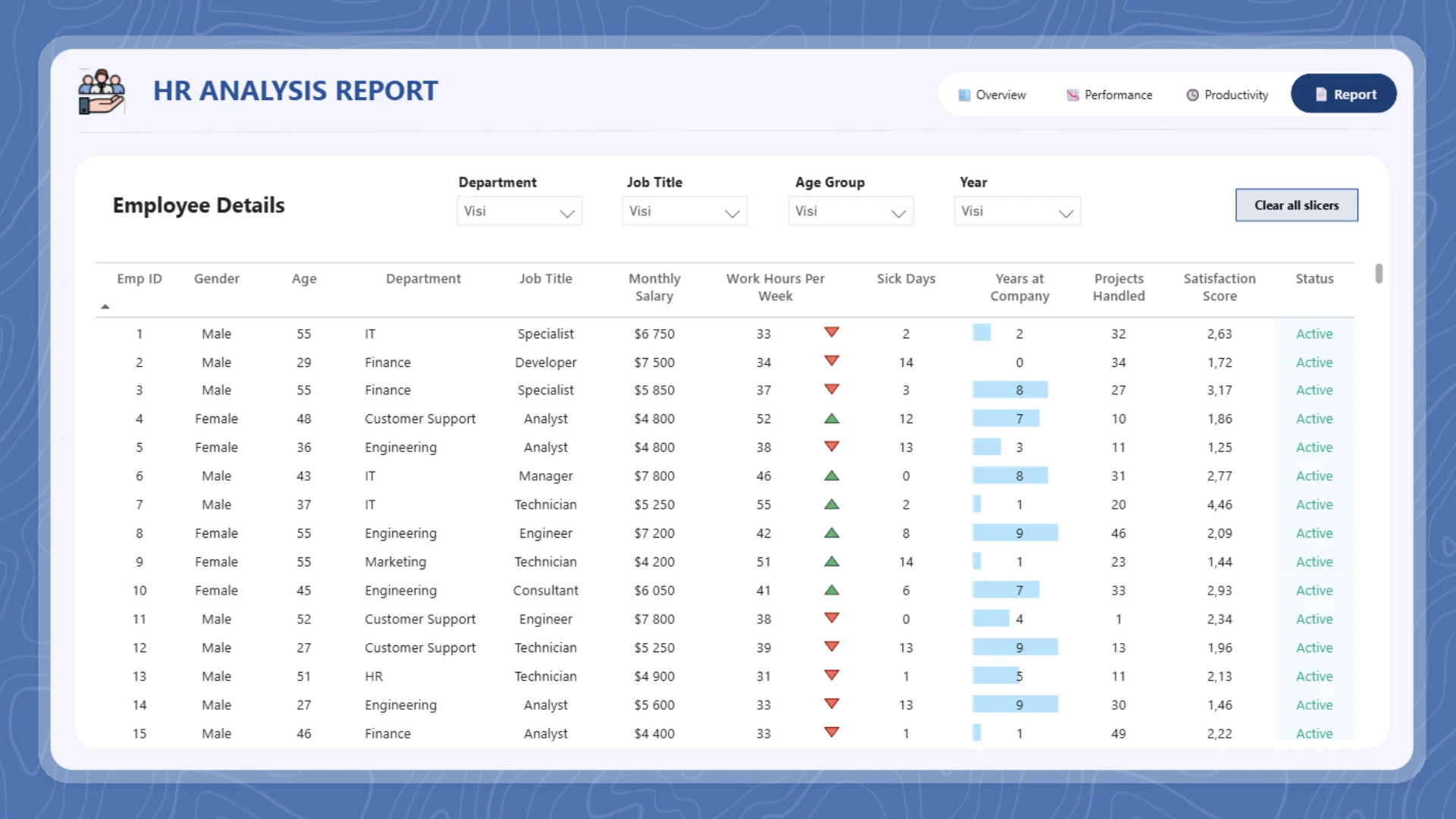
Task: Click the Productivity clock icon
Action: [x=1192, y=94]
